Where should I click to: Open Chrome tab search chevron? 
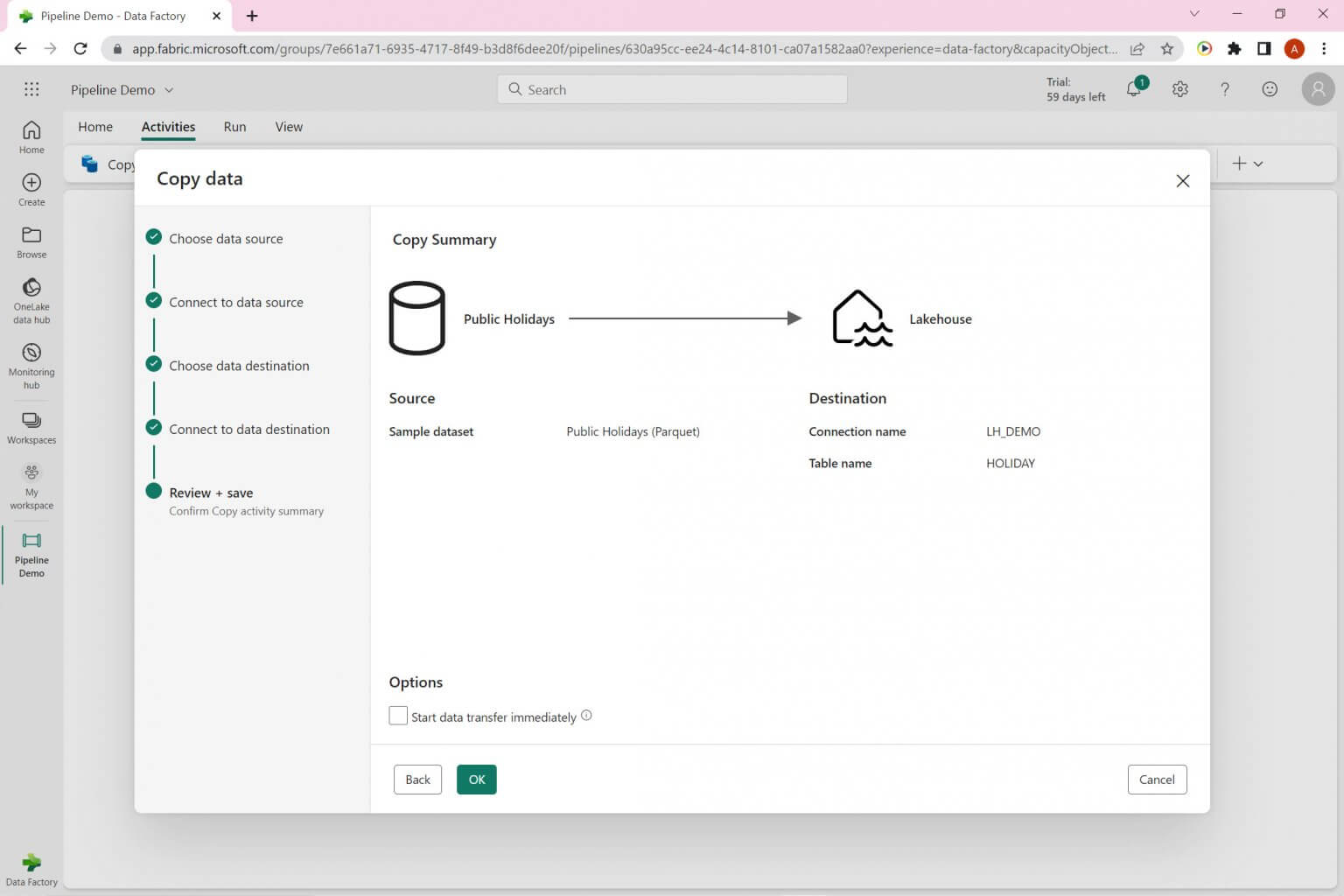(1193, 14)
